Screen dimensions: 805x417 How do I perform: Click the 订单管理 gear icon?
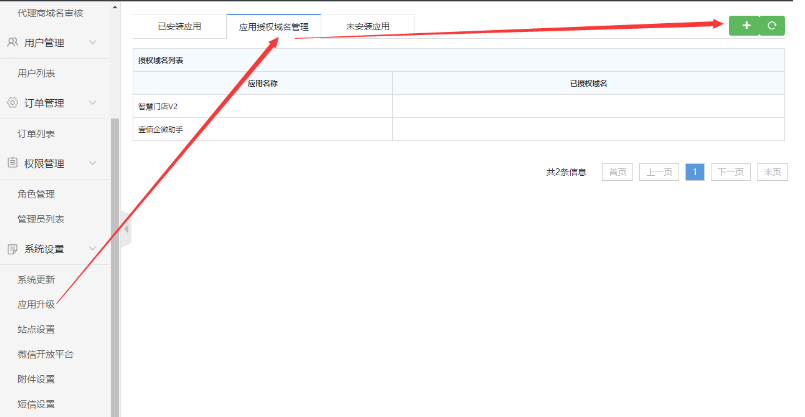pyautogui.click(x=13, y=103)
